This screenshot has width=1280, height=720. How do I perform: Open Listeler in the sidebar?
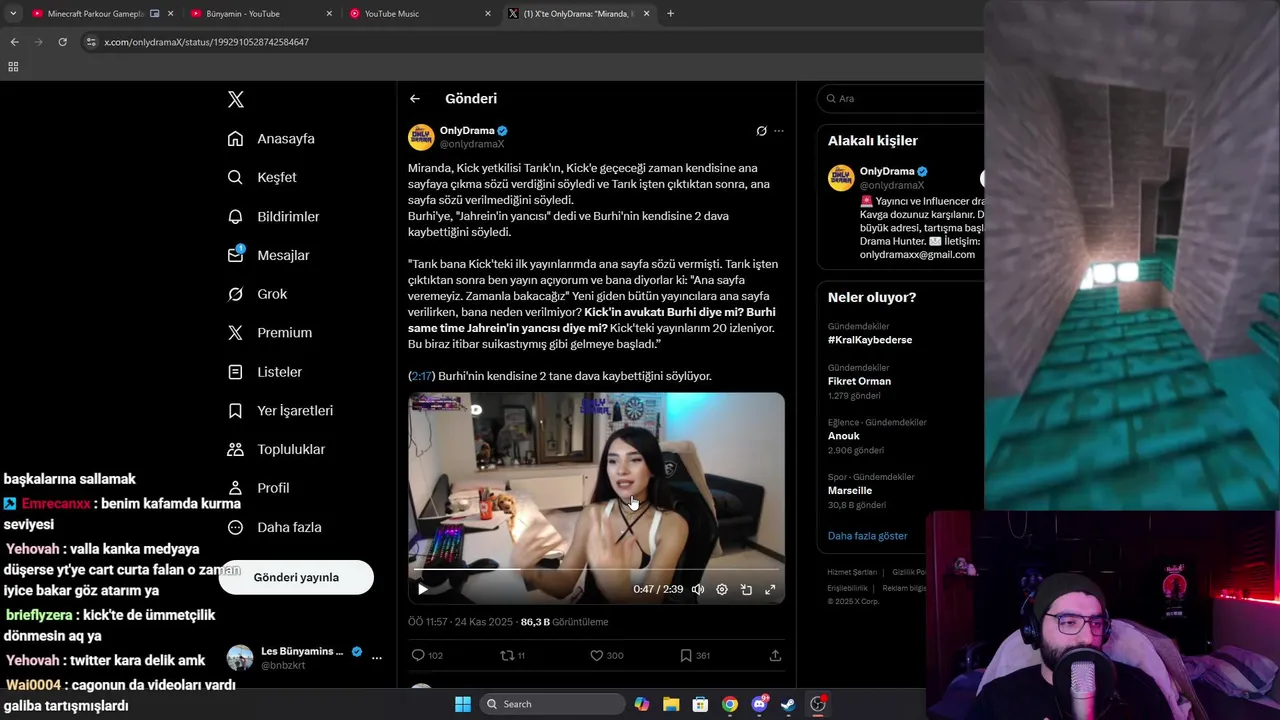[x=264, y=371]
